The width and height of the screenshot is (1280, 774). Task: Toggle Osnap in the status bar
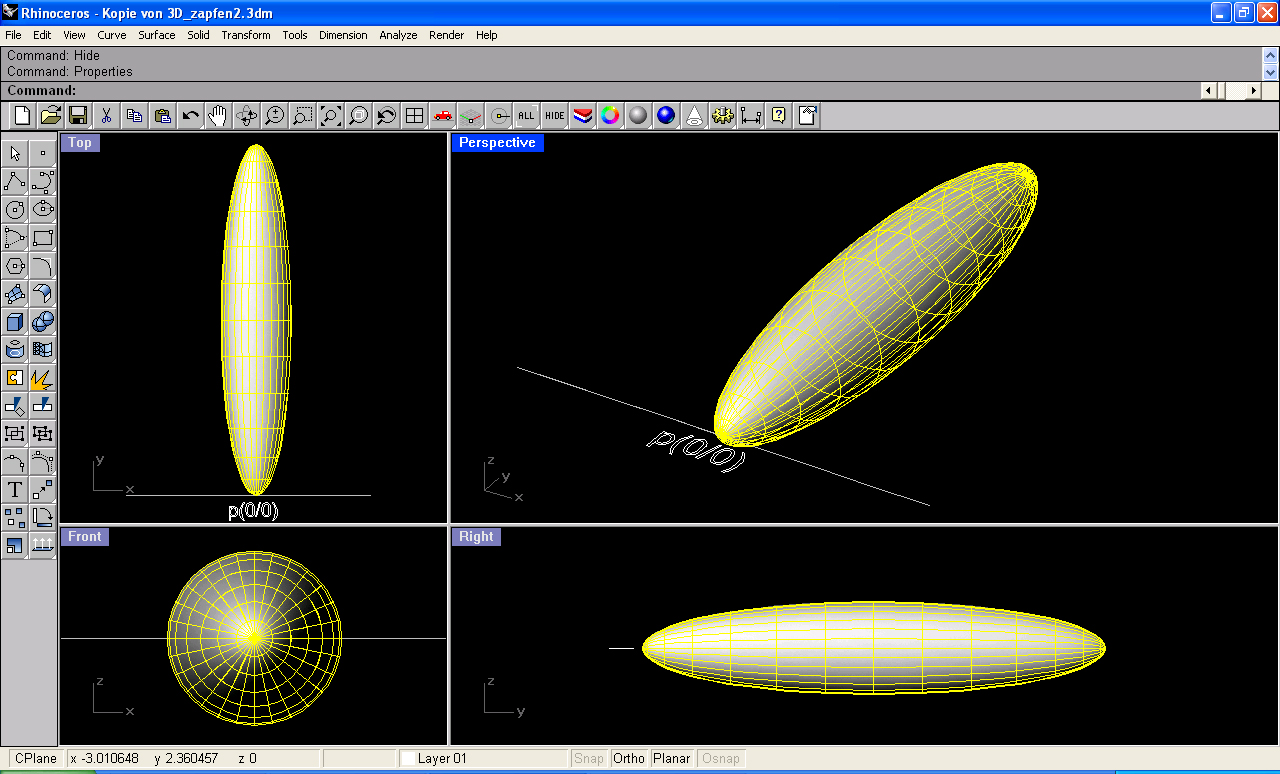click(721, 759)
